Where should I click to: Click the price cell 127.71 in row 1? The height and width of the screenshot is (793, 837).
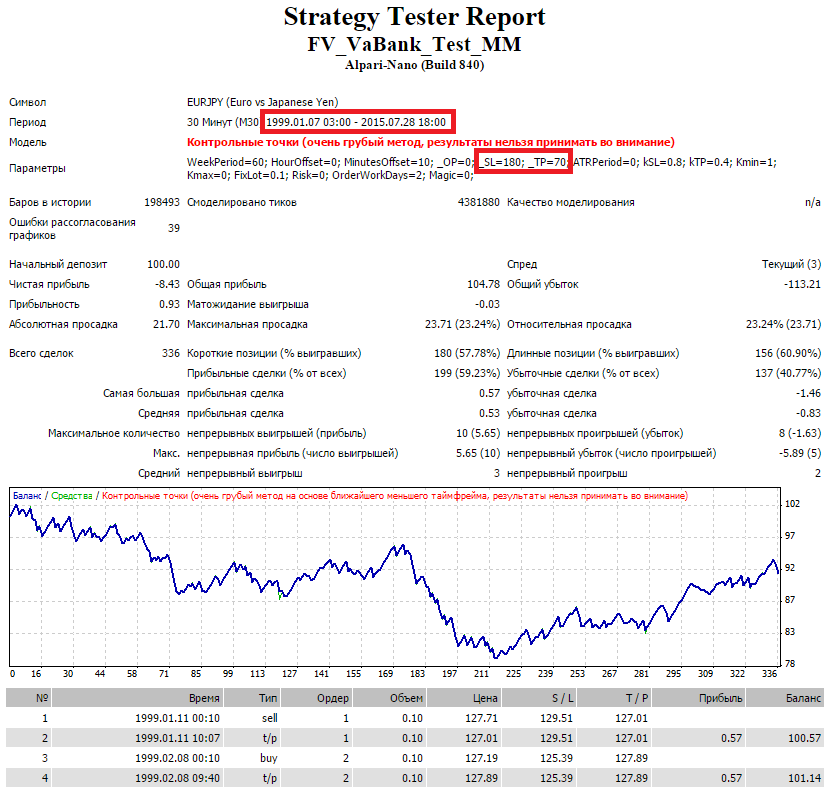point(481,718)
